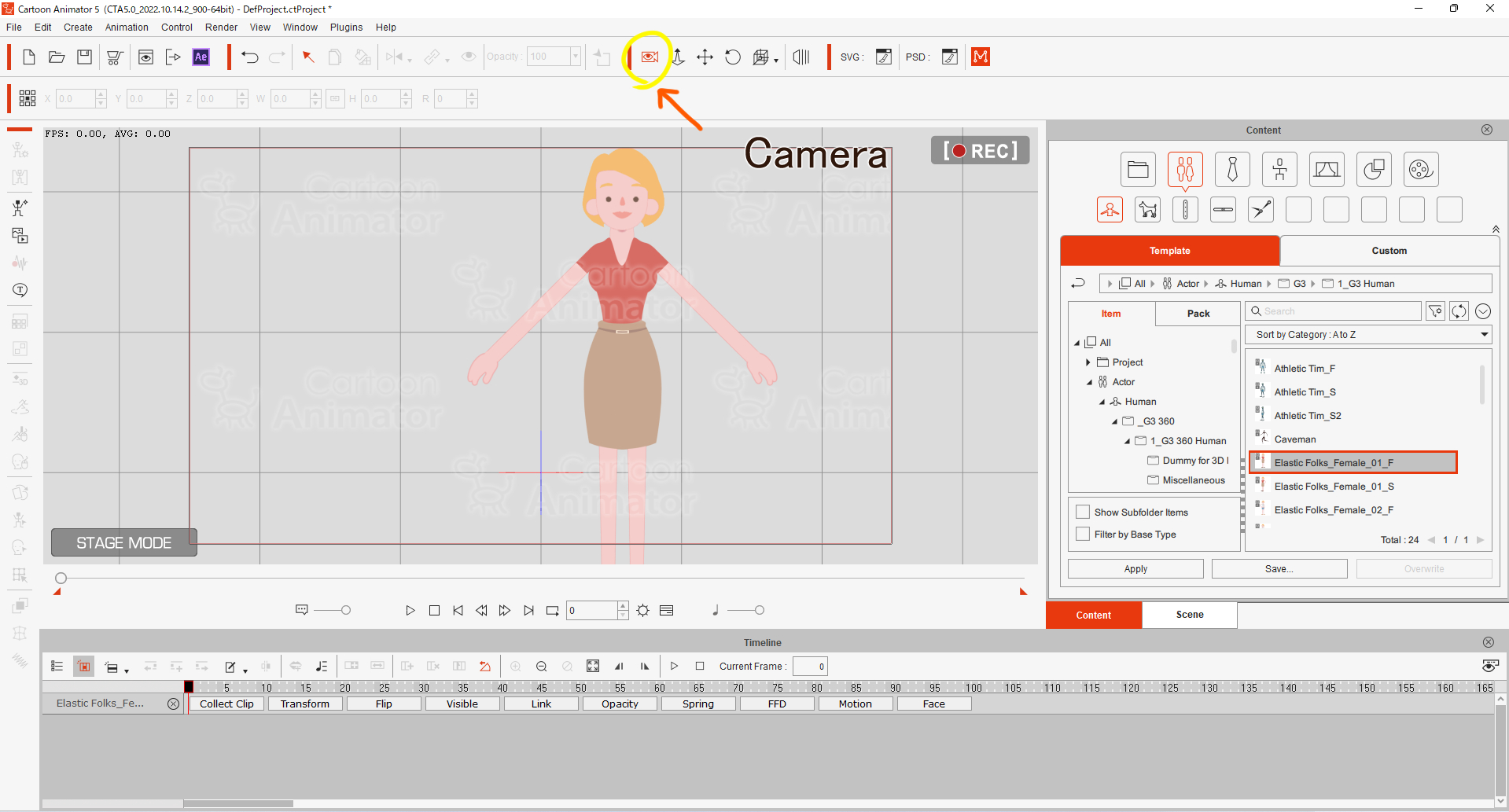Collapse the All tree node
This screenshot has width=1509, height=812.
point(1077,343)
